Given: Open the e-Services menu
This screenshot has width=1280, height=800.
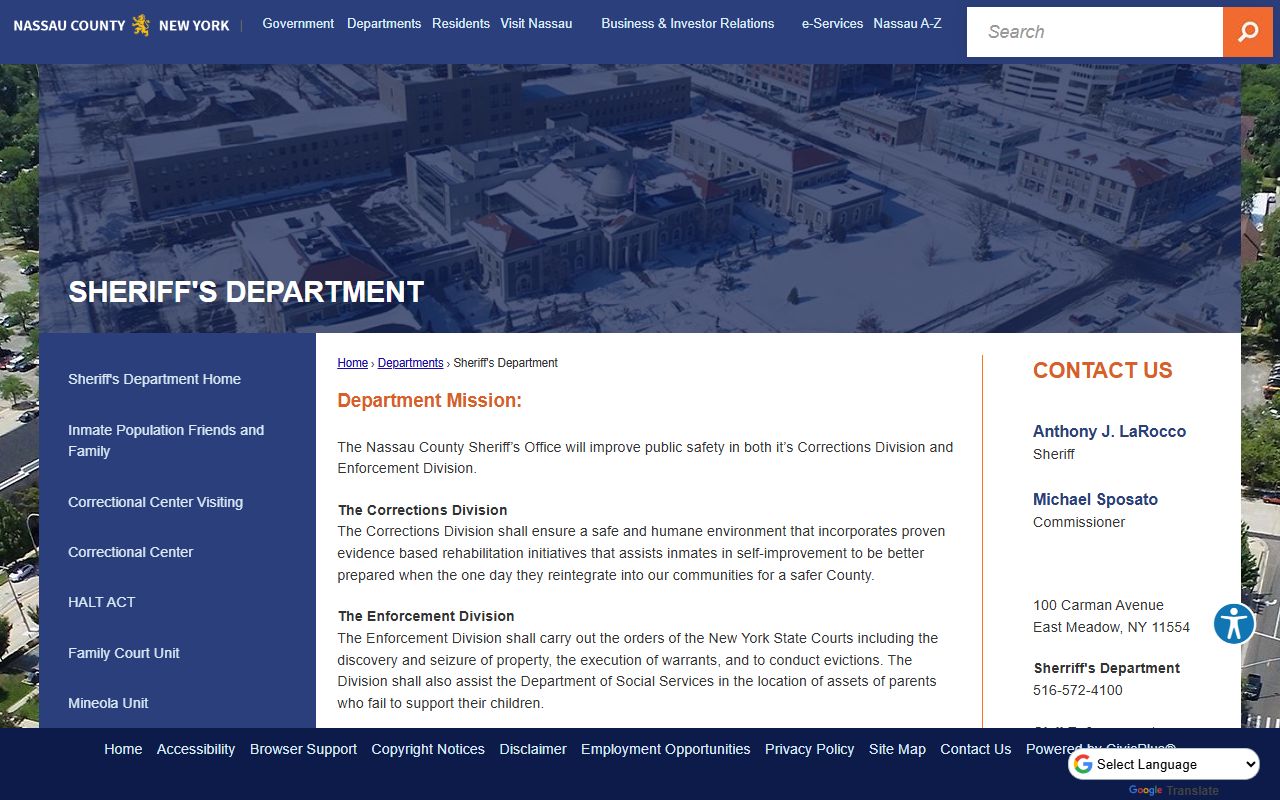Looking at the screenshot, I should pos(832,23).
